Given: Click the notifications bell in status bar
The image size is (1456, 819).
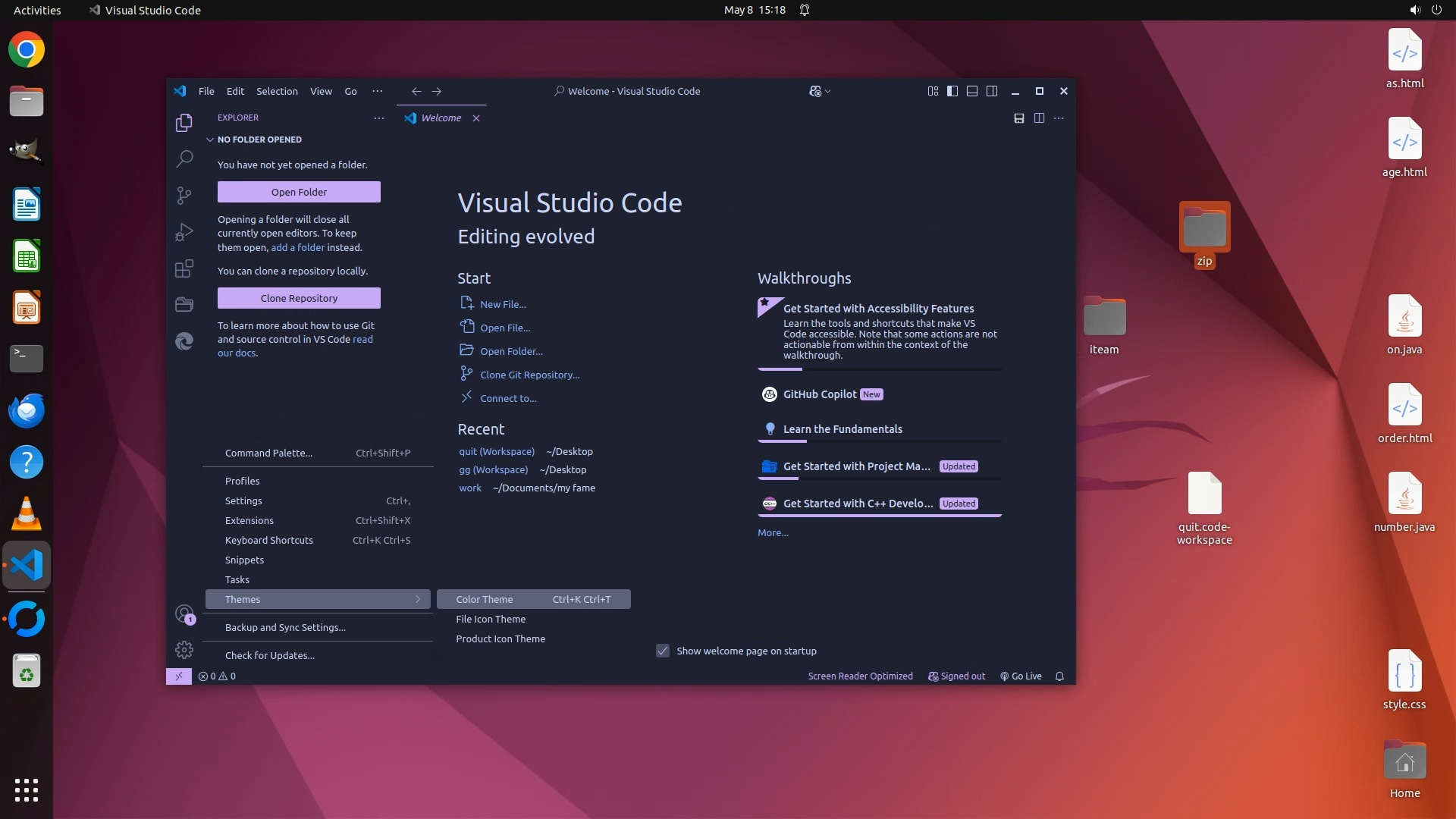Looking at the screenshot, I should coord(1059,676).
